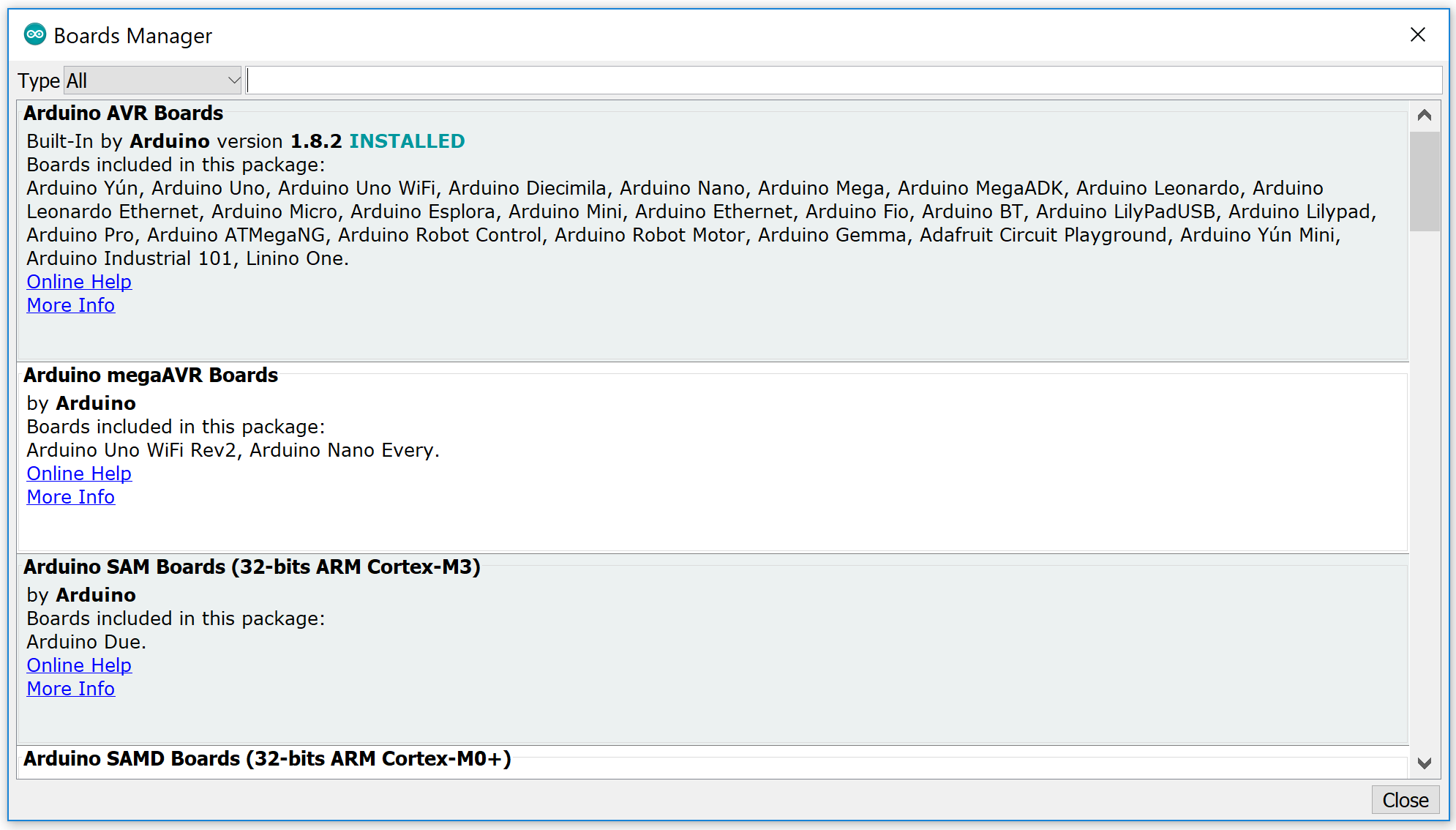Click the vertical scrollbar thumb
This screenshot has width=1456, height=830.
coord(1424,182)
